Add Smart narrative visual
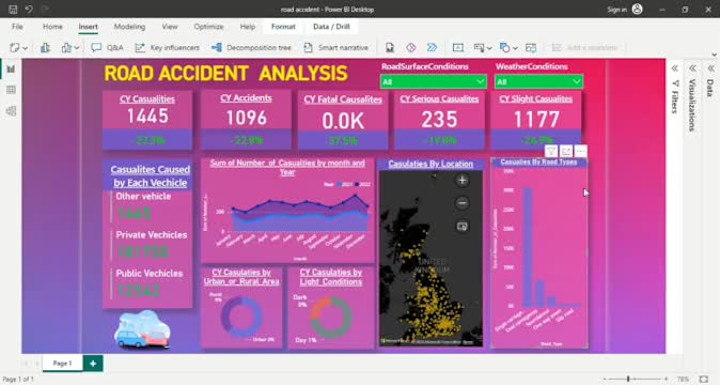Viewport: 720px width, 385px height. [336, 48]
